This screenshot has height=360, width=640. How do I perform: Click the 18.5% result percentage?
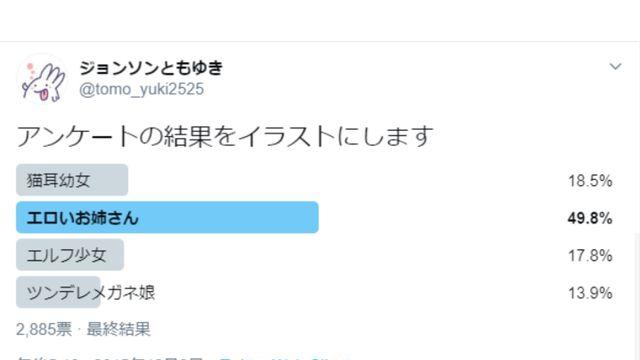[590, 181]
